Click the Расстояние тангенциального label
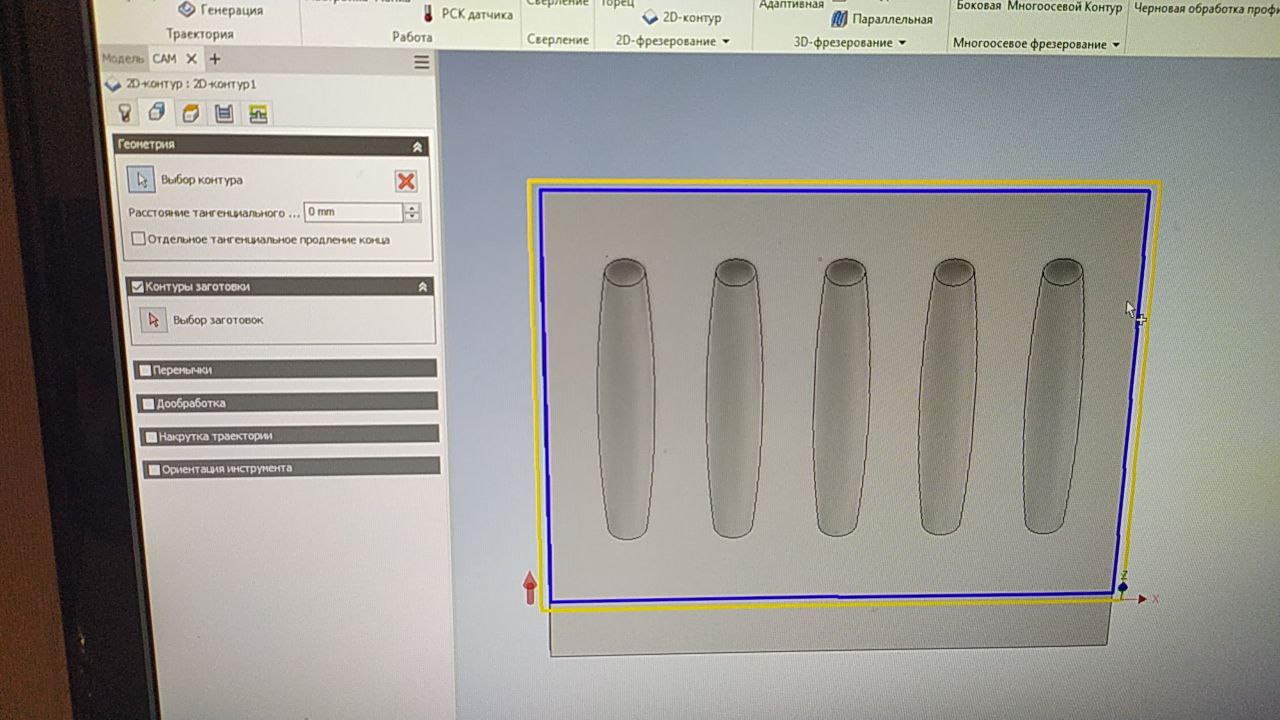 click(x=214, y=213)
